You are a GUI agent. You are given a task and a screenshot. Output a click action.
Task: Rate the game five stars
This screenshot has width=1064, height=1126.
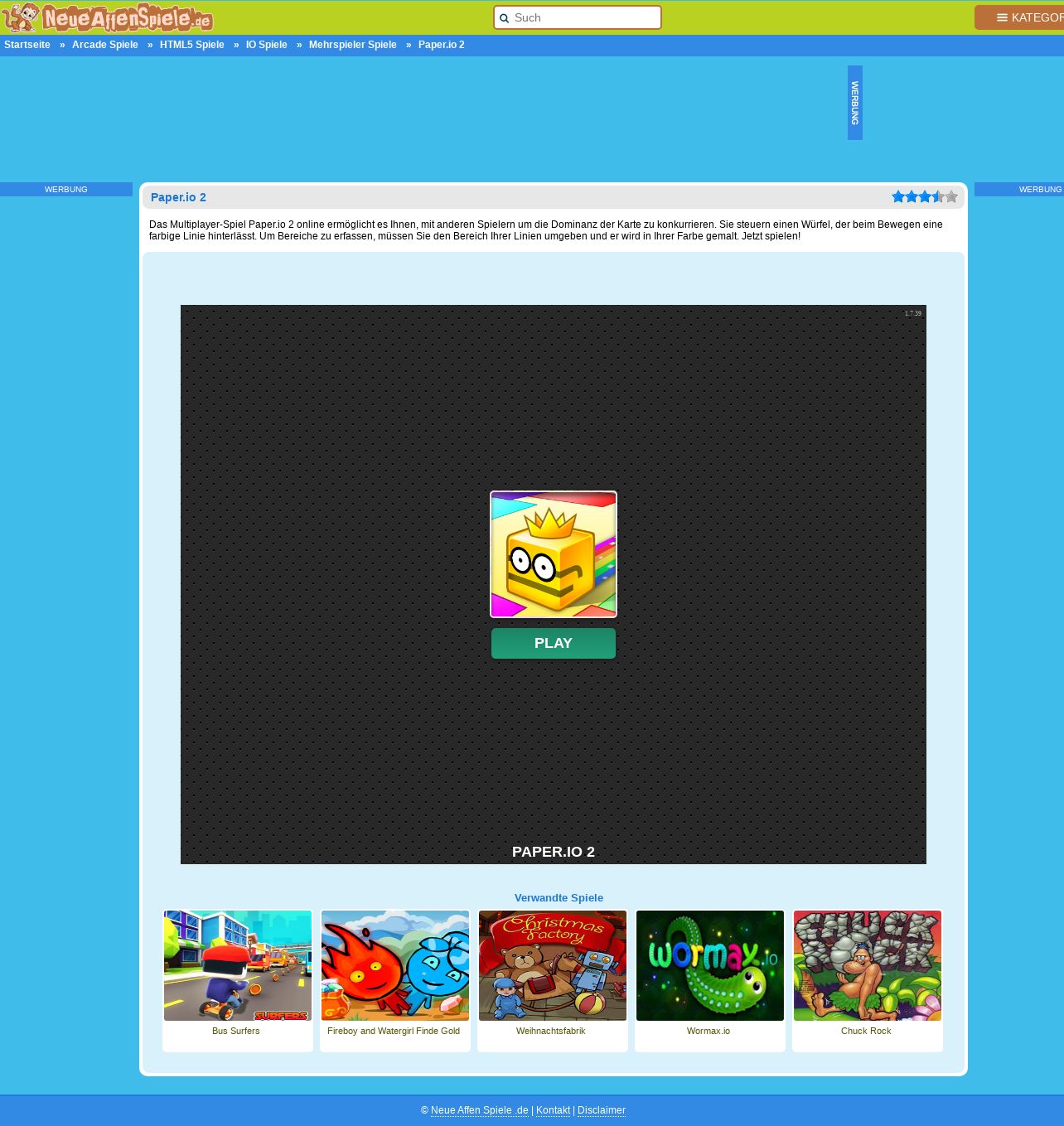point(951,196)
